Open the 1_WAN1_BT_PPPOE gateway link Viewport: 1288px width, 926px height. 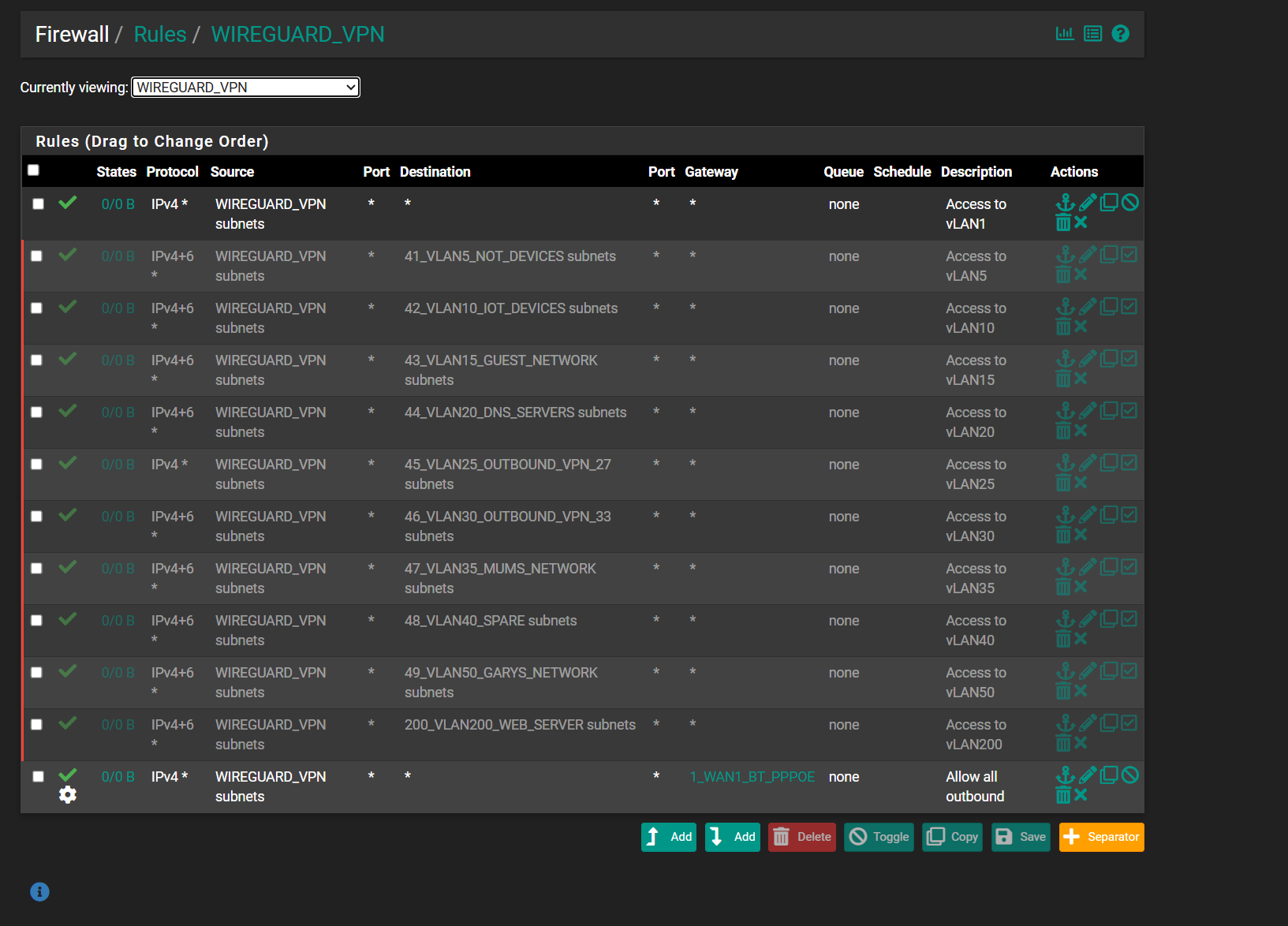coord(752,777)
